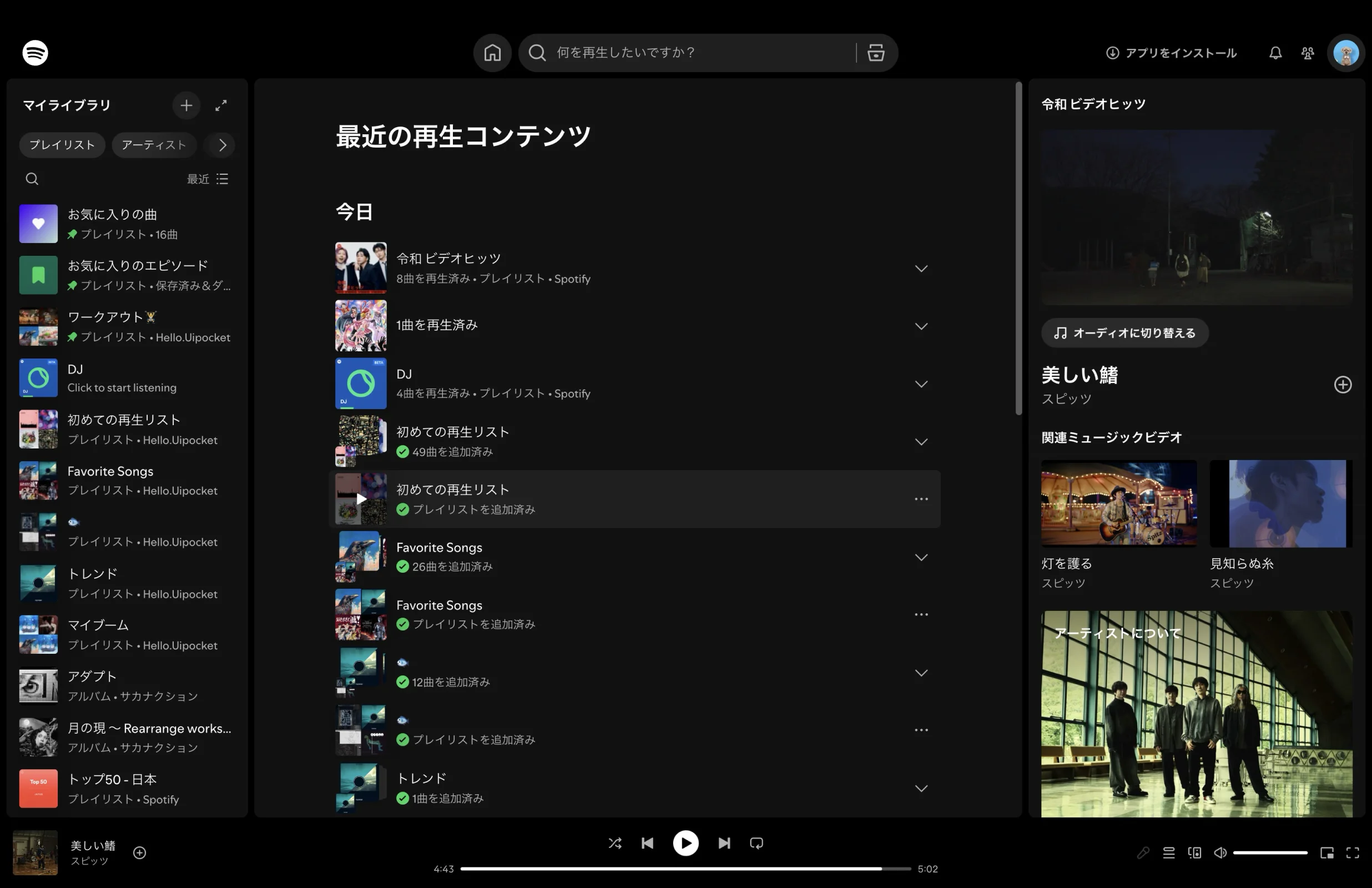Open the now-playing album thumbnail
The width and height of the screenshot is (1372, 888).
(x=35, y=853)
